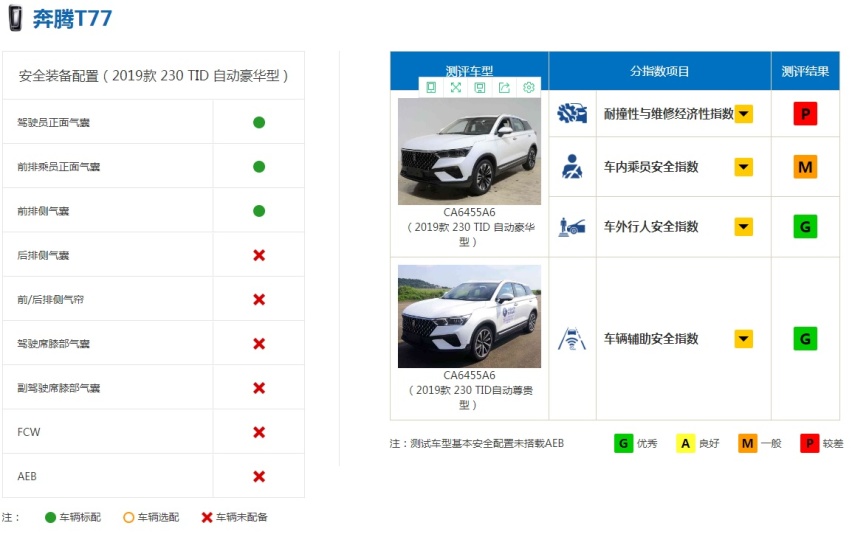Click red cross for 副驾驶席膝部气囊
This screenshot has height=537, width=852.
tap(259, 388)
